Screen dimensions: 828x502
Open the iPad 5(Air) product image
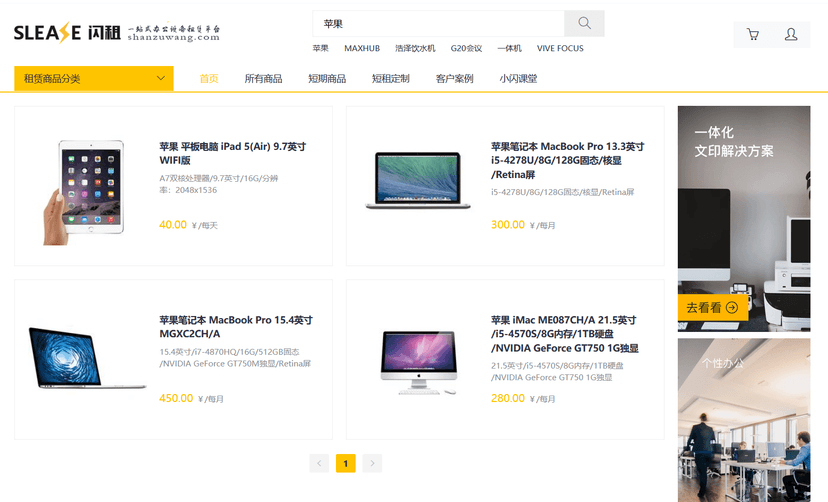click(x=85, y=192)
